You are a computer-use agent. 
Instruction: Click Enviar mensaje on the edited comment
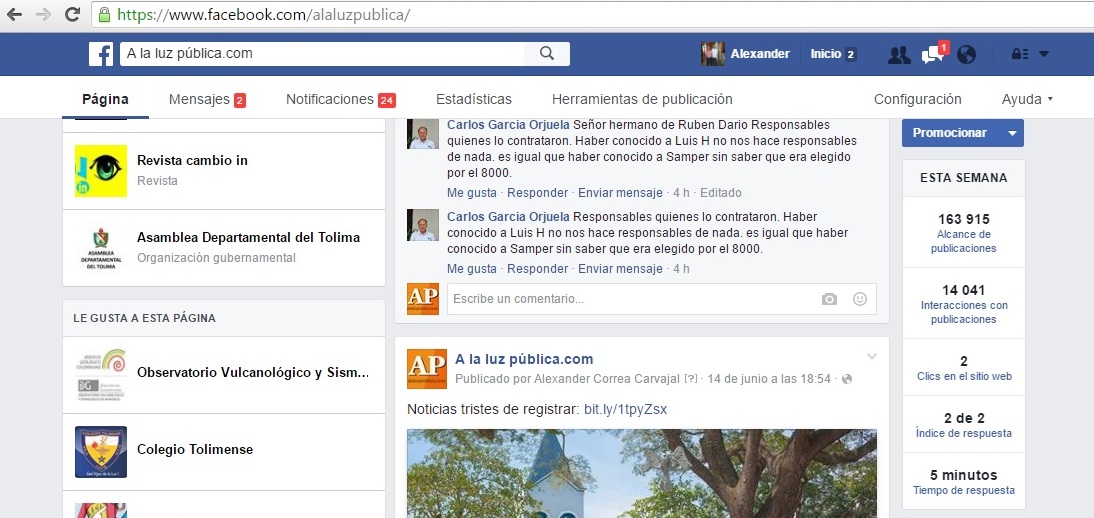pyautogui.click(x=620, y=193)
